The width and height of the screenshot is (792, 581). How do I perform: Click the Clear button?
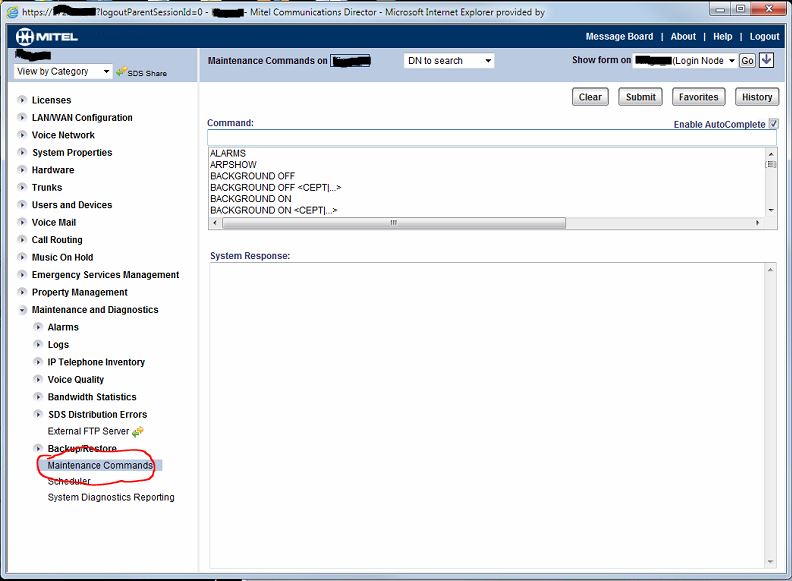pos(590,97)
